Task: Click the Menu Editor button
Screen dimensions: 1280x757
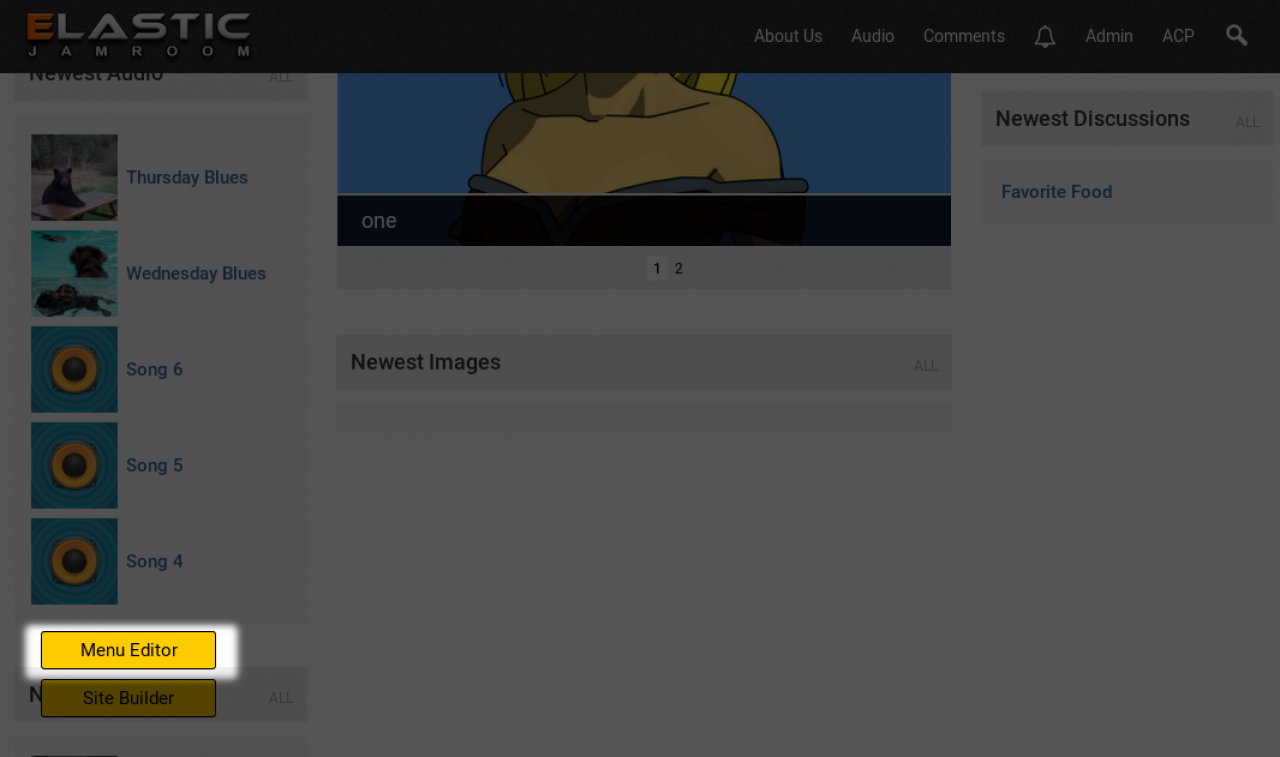Action: pyautogui.click(x=129, y=650)
